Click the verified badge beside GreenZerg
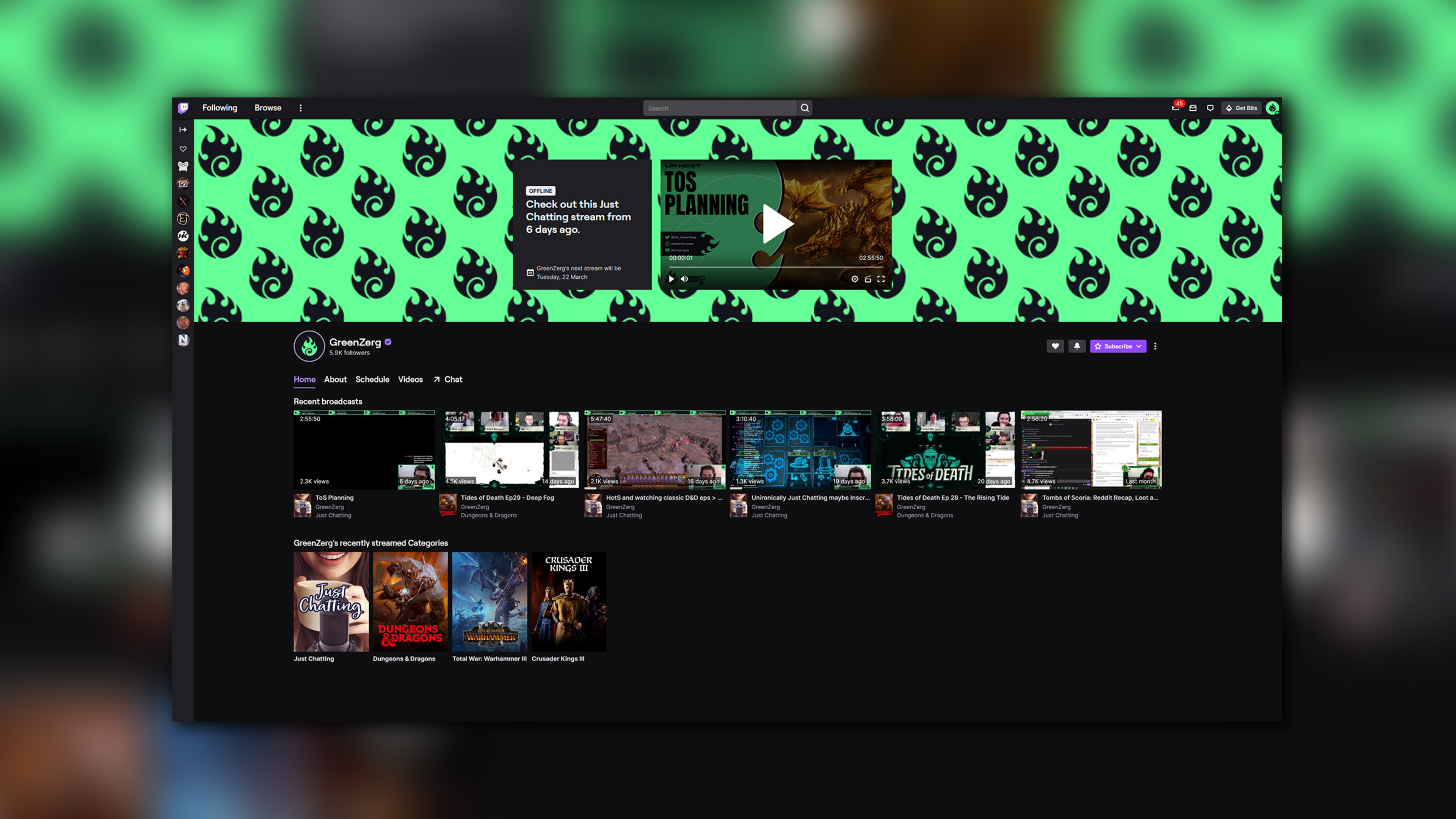The width and height of the screenshot is (1456, 819). tap(388, 342)
